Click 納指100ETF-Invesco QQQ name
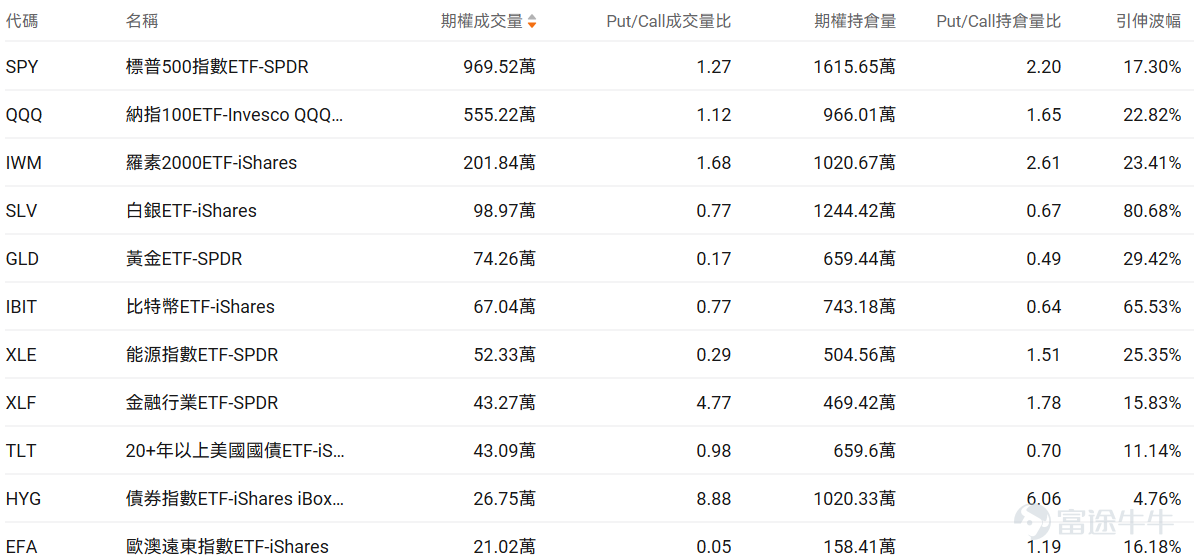This screenshot has width=1194, height=558. tap(235, 115)
